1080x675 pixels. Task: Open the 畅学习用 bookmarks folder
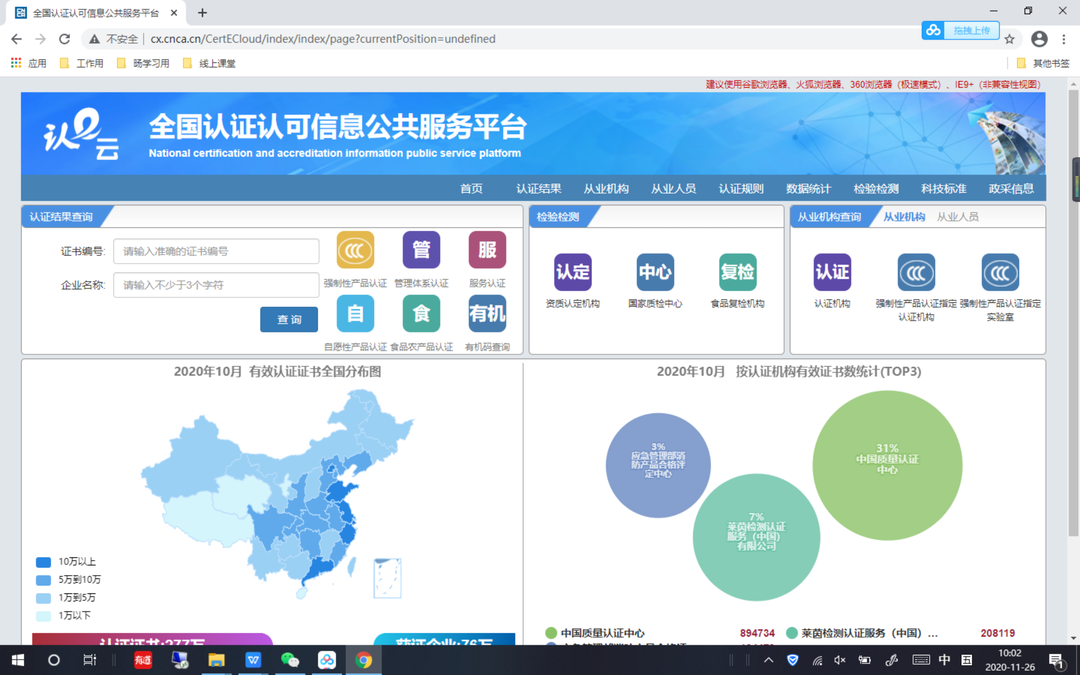[x=143, y=63]
